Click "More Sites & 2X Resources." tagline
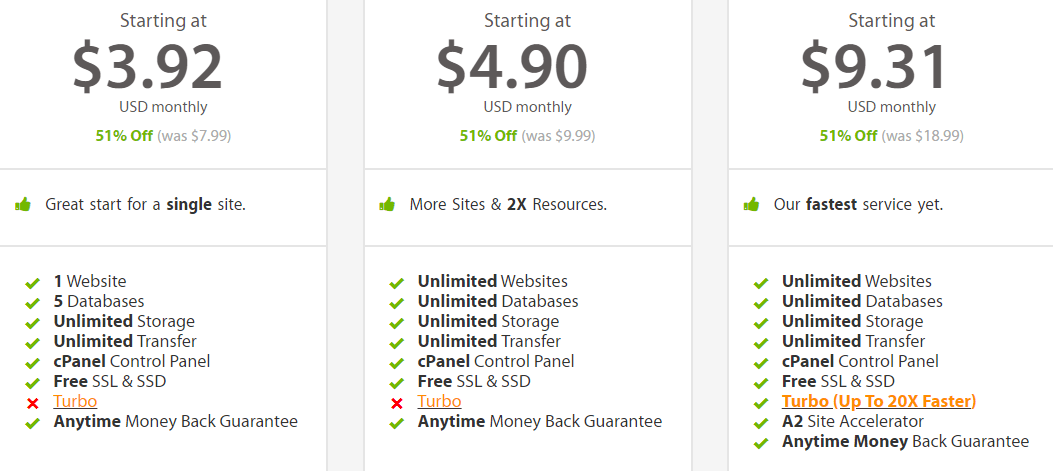The width and height of the screenshot is (1053, 471). pos(508,205)
